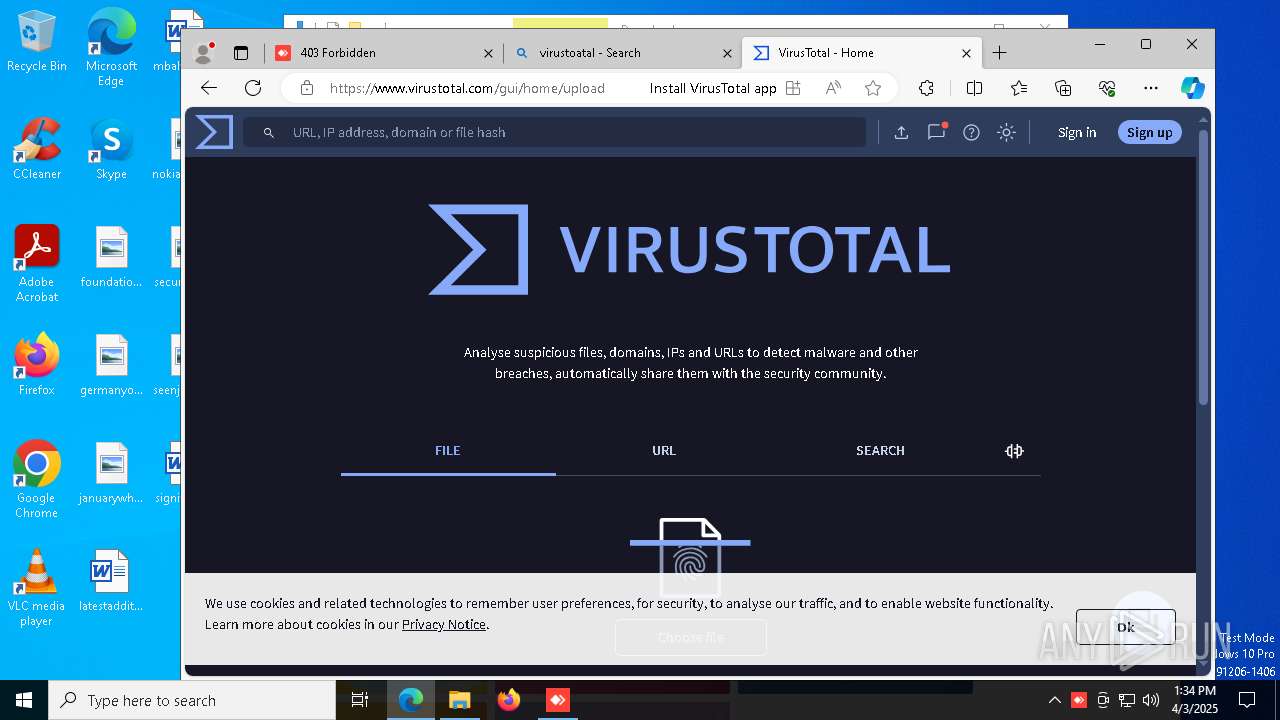Viewport: 1280px width, 720px height.
Task: Open the Privacy Notice link
Action: click(444, 624)
